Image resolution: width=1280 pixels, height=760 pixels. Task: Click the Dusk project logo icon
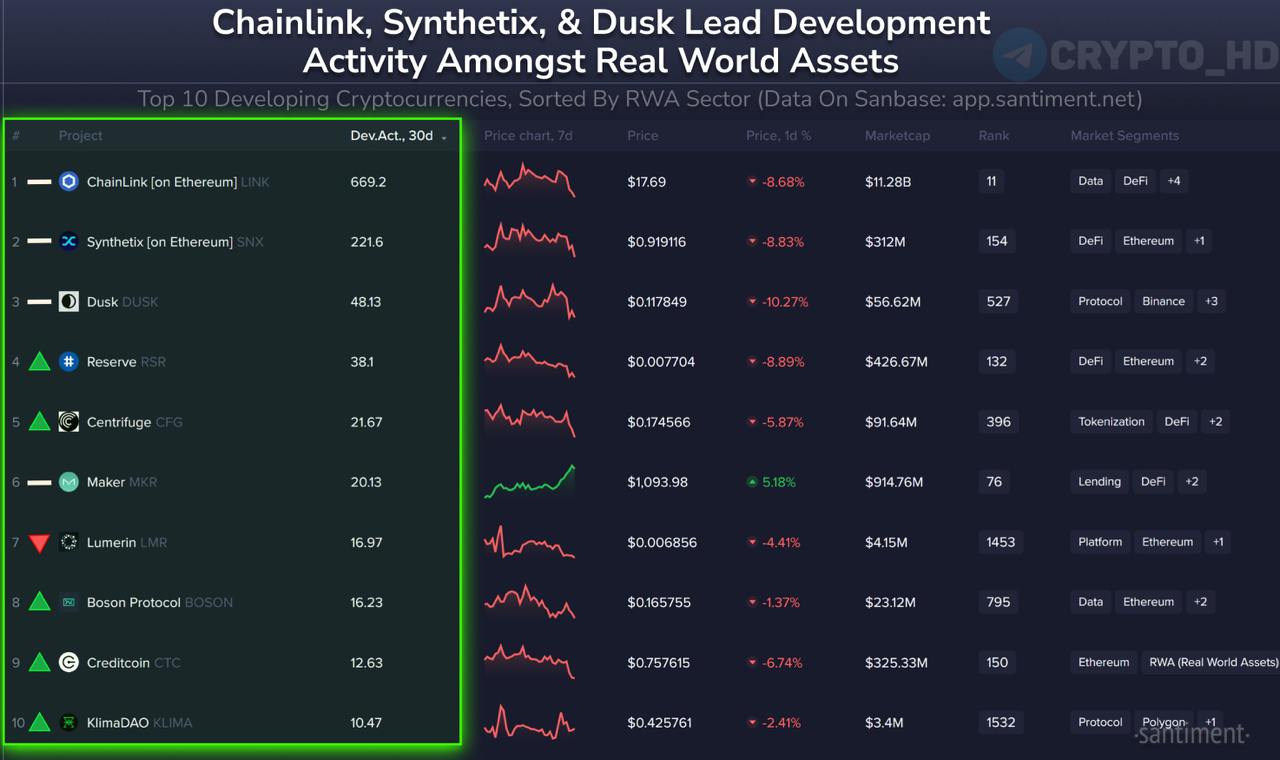[x=68, y=301]
